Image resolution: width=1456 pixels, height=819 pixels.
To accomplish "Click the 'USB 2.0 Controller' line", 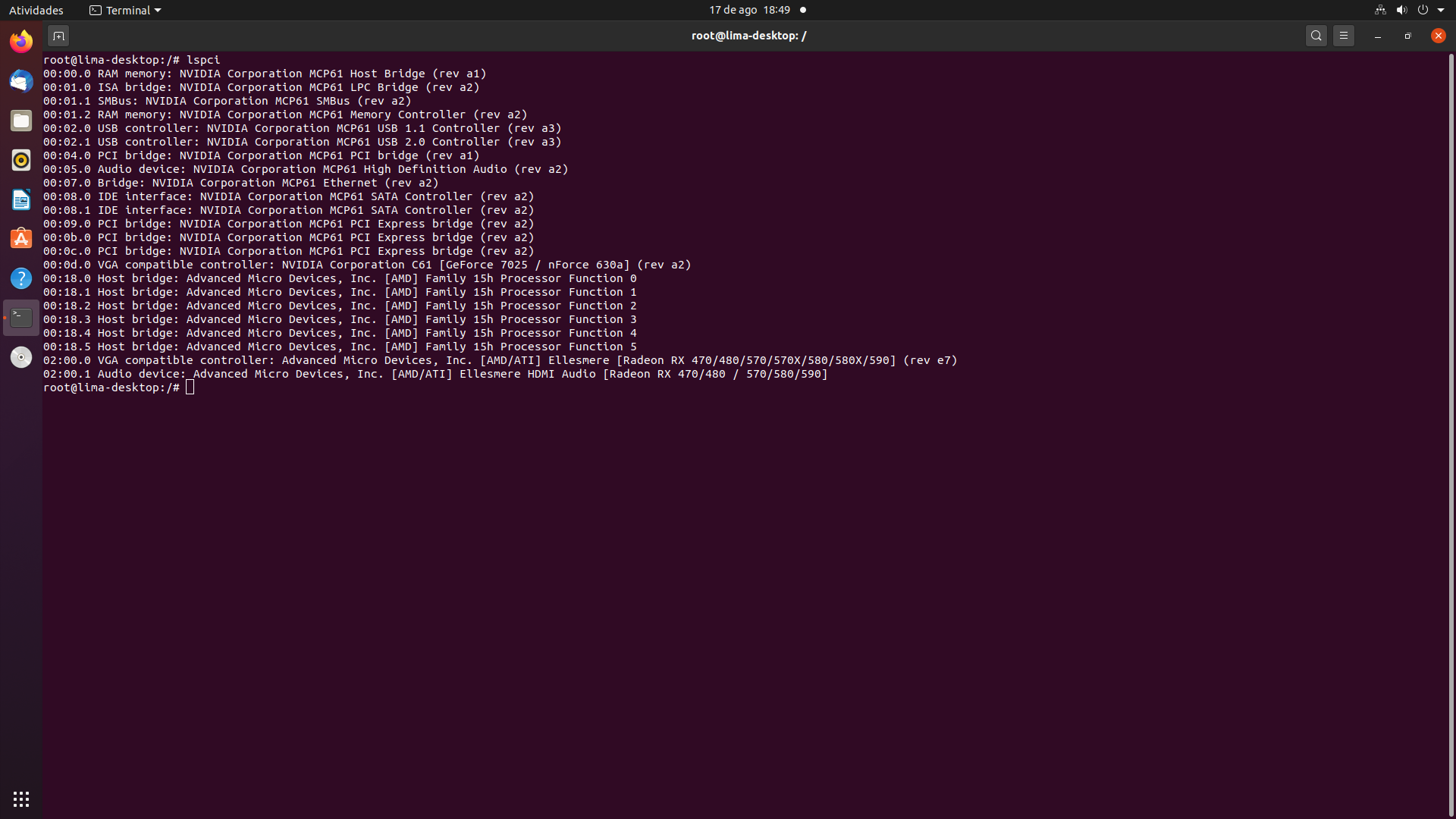I will pos(303,142).
